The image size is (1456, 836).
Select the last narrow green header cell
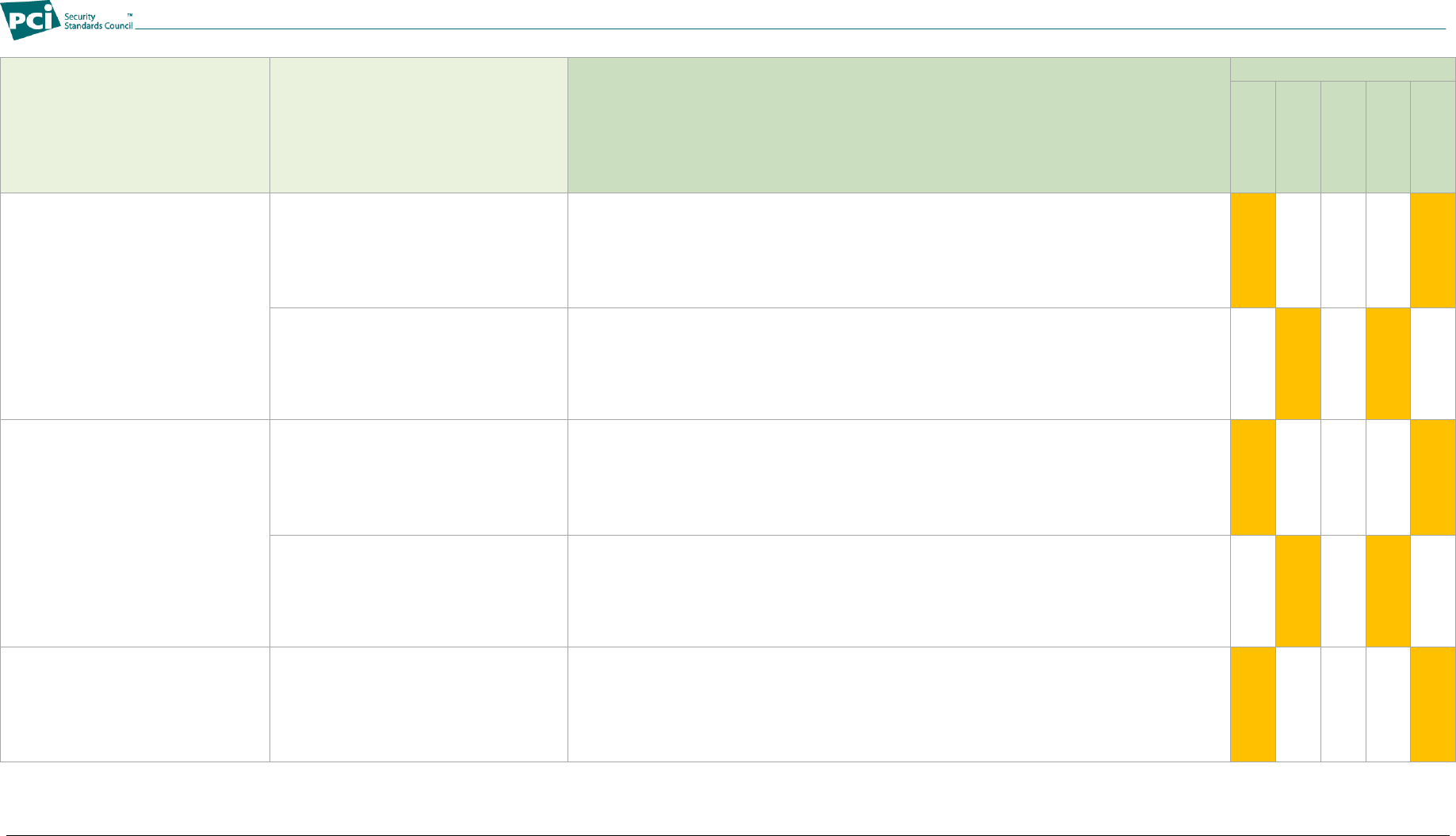pos(1433,137)
